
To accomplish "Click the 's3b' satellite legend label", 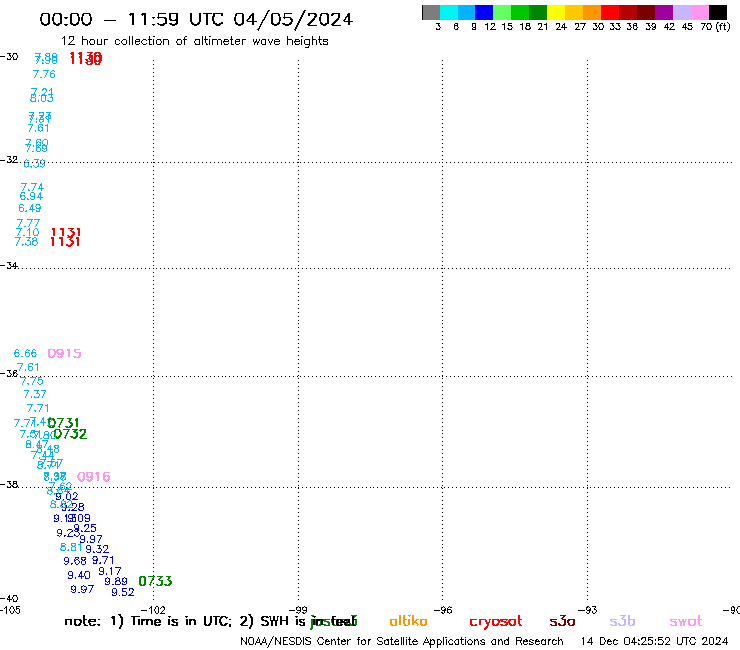I will (622, 621).
